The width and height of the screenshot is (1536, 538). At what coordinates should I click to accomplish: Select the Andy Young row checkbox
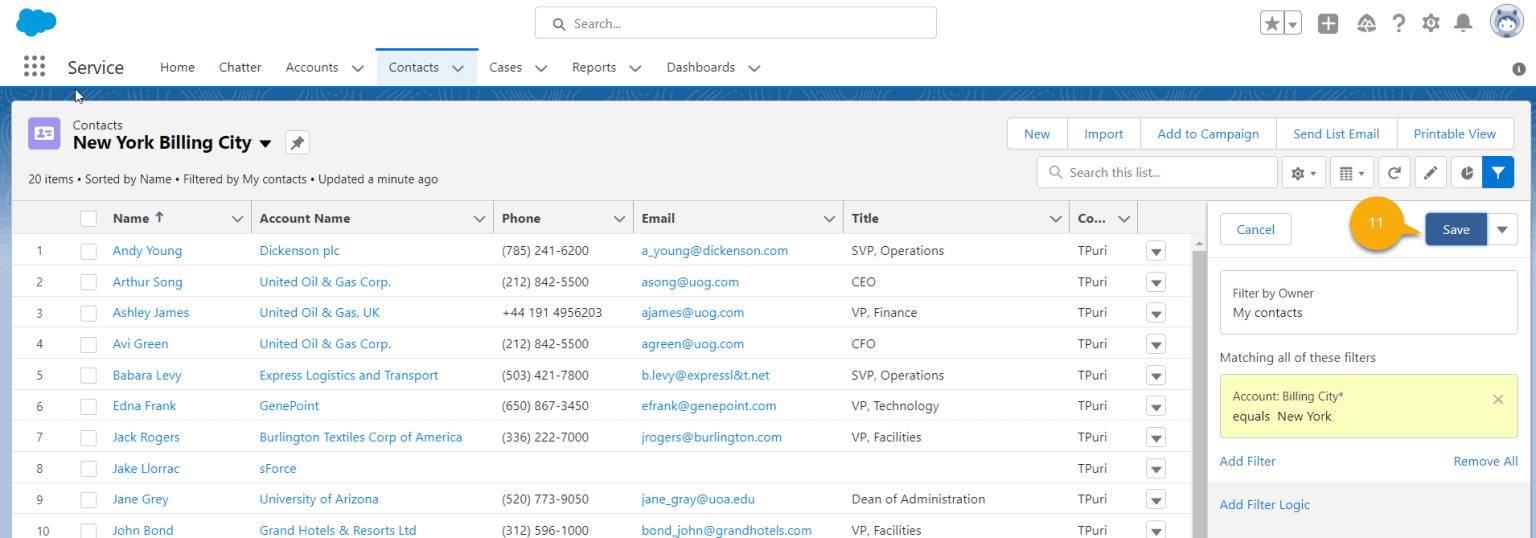pyautogui.click(x=89, y=251)
